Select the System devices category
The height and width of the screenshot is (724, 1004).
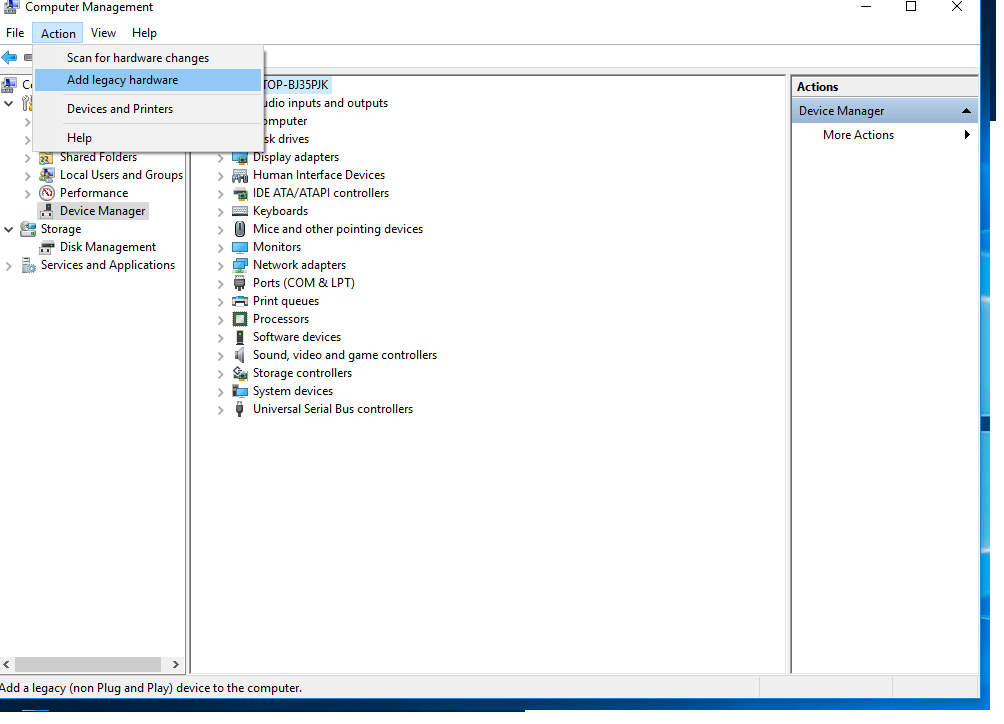point(293,391)
